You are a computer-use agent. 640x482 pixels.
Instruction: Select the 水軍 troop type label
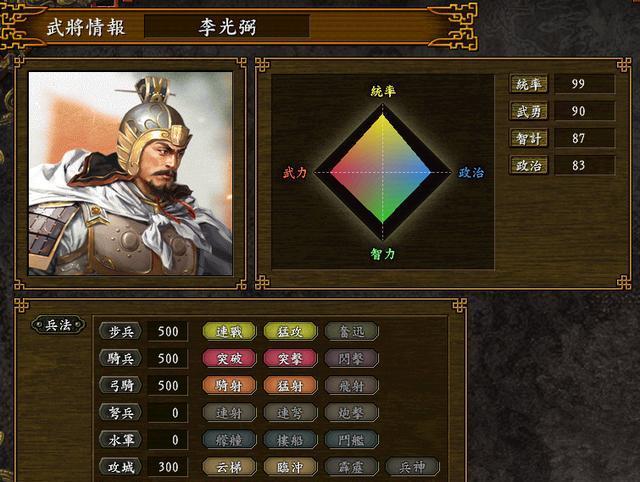coord(121,440)
